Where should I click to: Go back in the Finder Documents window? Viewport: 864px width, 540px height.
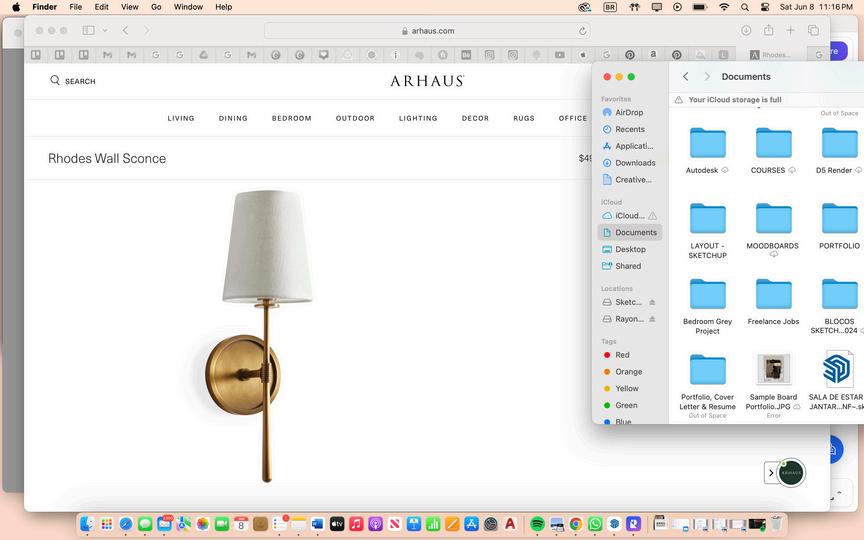685,77
